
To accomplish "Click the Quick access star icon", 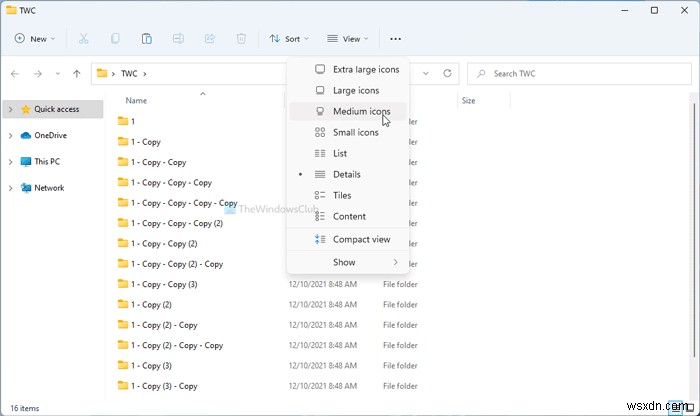I will [26, 109].
